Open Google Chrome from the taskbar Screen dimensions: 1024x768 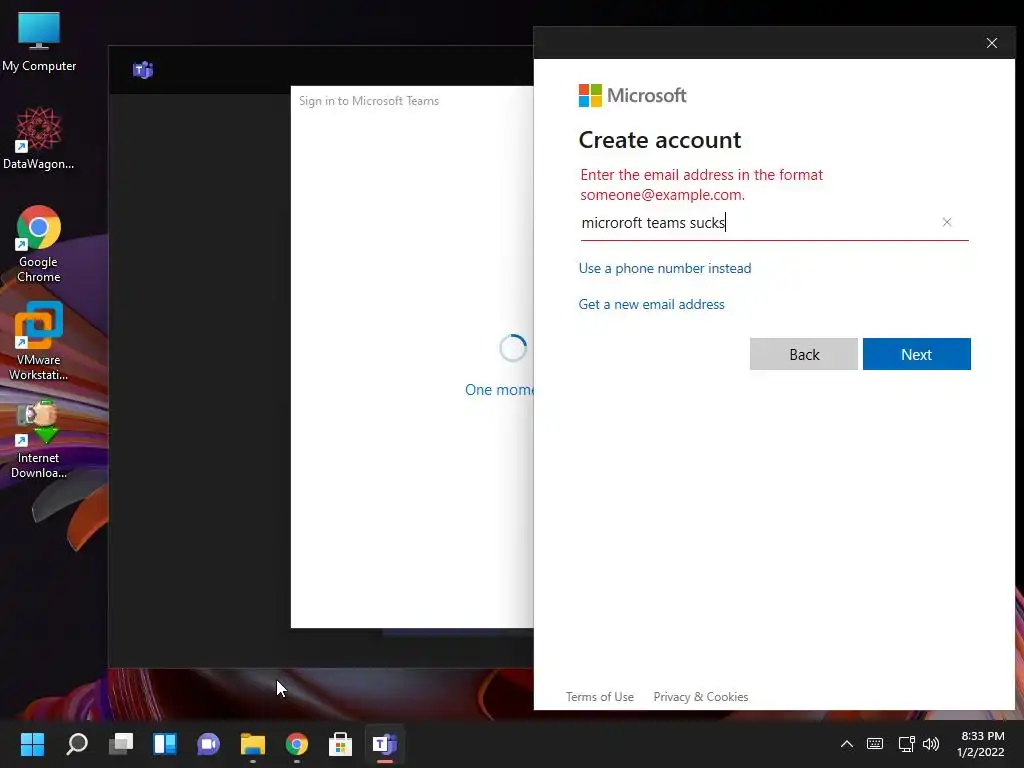(296, 743)
